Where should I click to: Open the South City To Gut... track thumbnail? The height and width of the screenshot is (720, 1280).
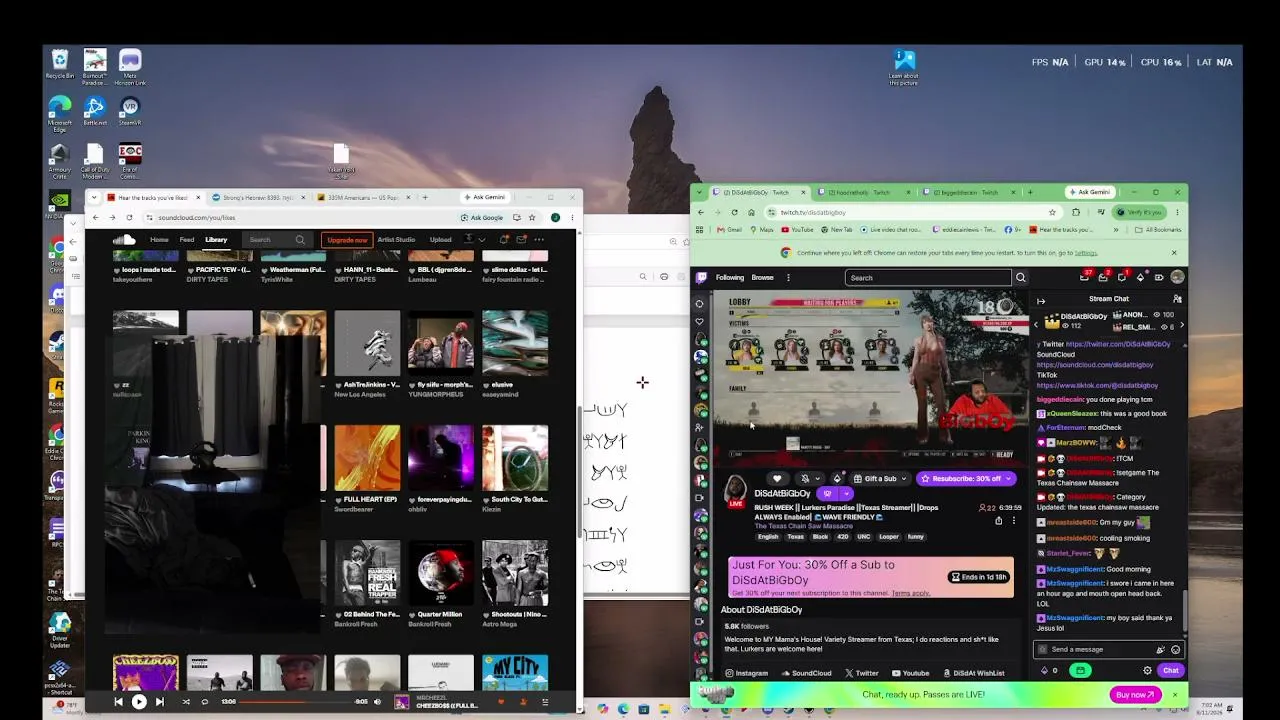pos(515,458)
